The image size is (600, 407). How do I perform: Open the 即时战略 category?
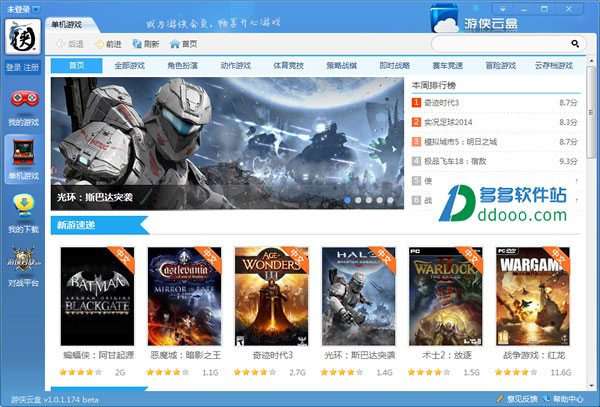pyautogui.click(x=395, y=65)
